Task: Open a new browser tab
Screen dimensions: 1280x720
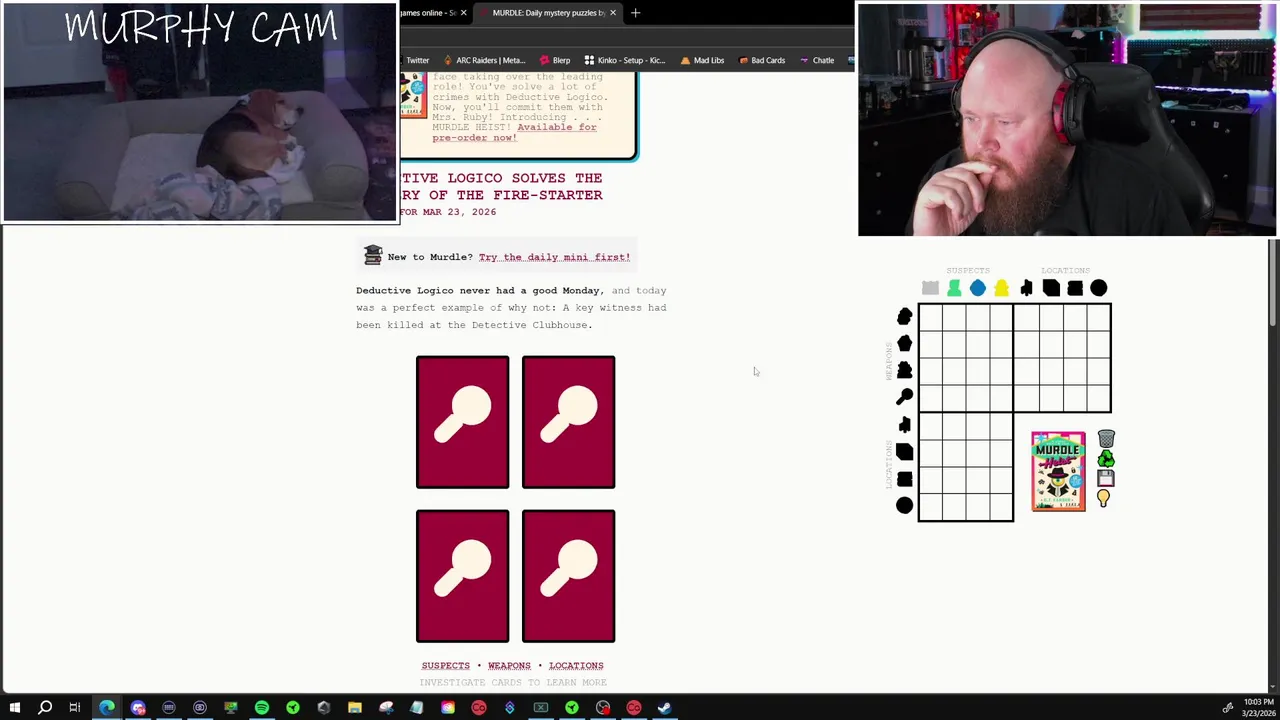Action: [635, 13]
